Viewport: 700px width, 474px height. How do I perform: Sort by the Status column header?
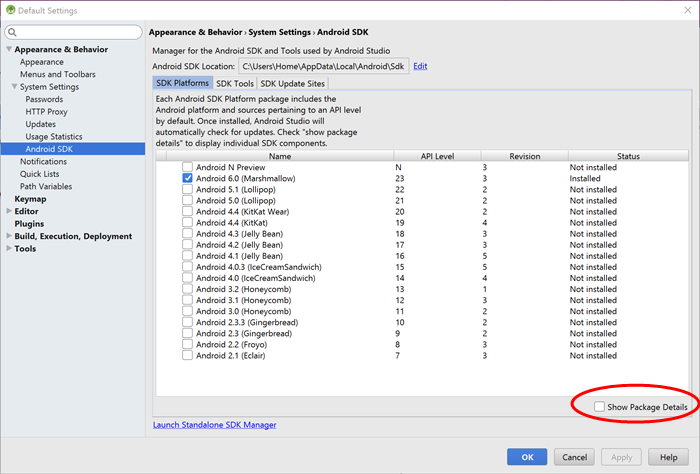tap(628, 156)
